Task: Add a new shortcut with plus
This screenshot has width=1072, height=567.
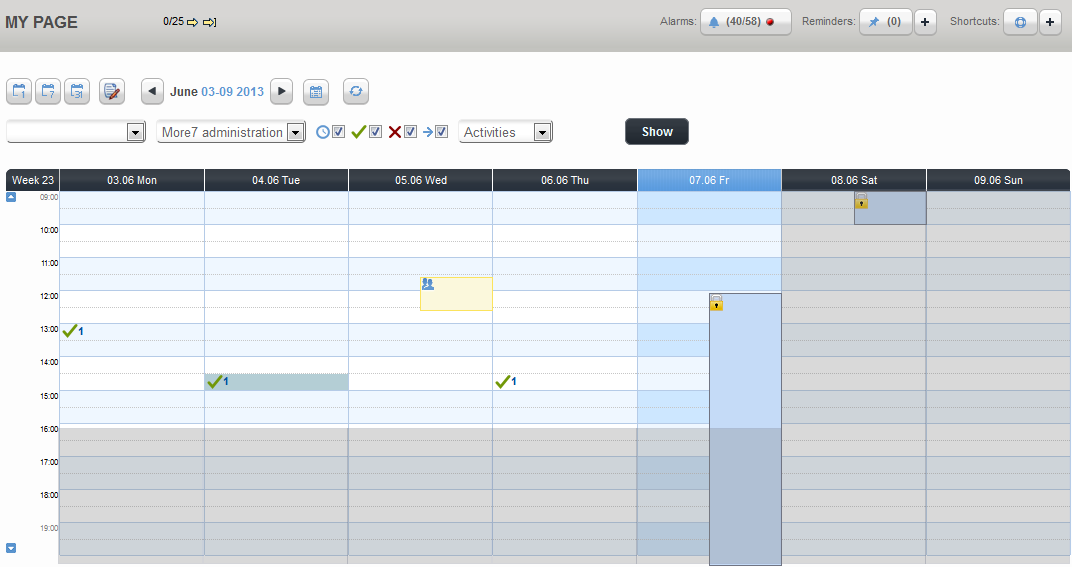Action: [1050, 22]
